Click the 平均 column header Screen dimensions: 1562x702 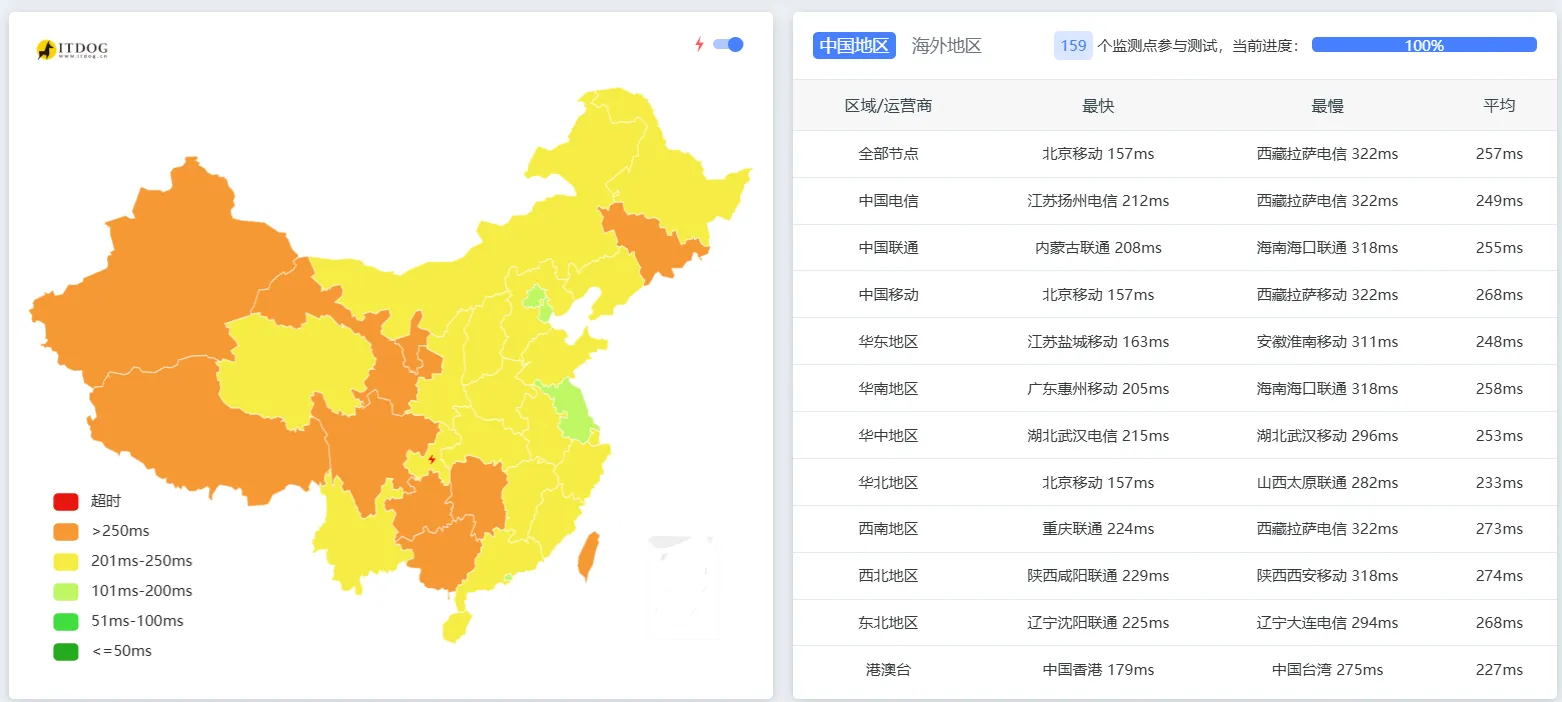pyautogui.click(x=1500, y=105)
